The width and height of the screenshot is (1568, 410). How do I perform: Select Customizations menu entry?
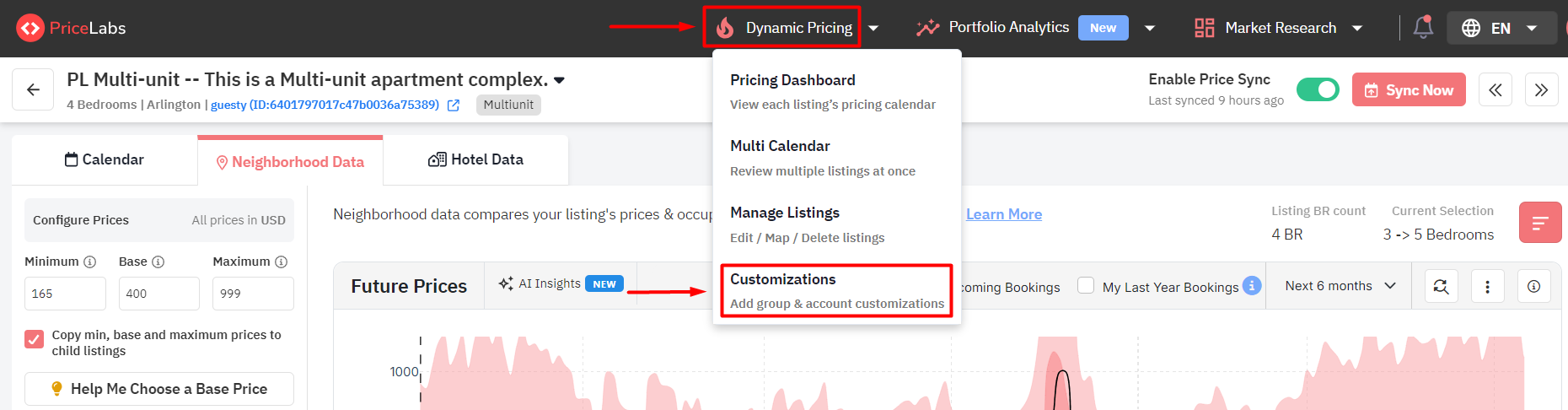[836, 291]
